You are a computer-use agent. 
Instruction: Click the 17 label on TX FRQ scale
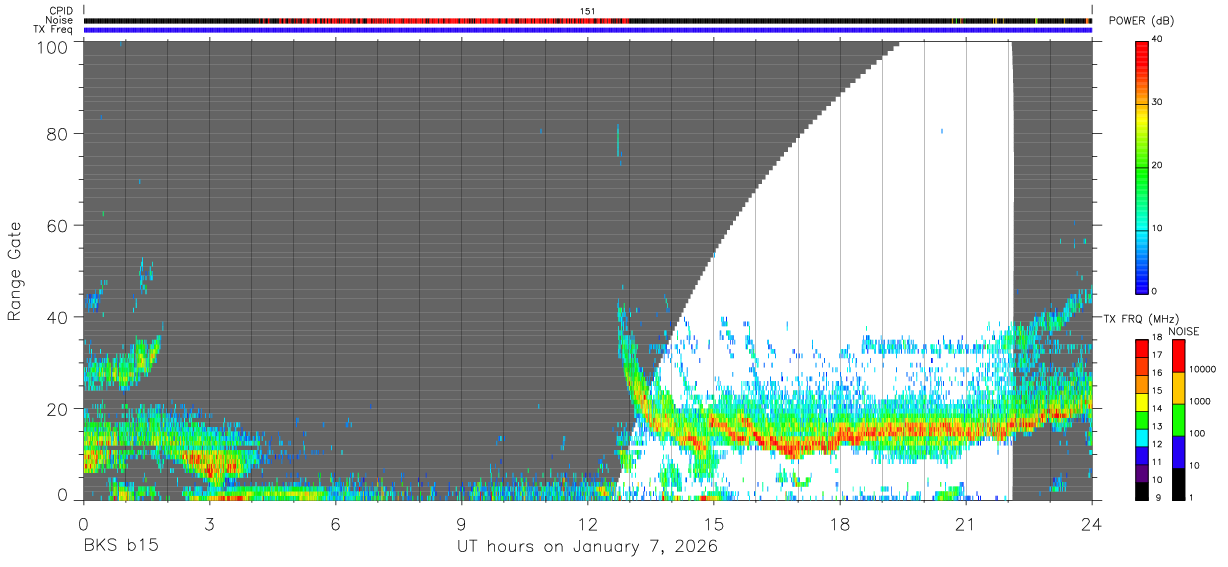click(x=1158, y=355)
